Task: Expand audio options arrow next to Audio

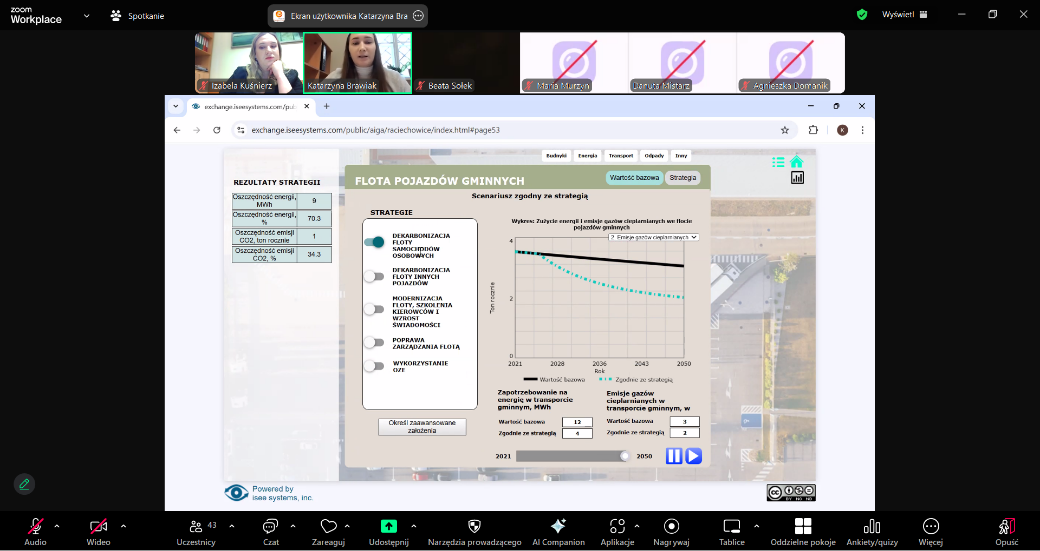Action: pyautogui.click(x=56, y=526)
